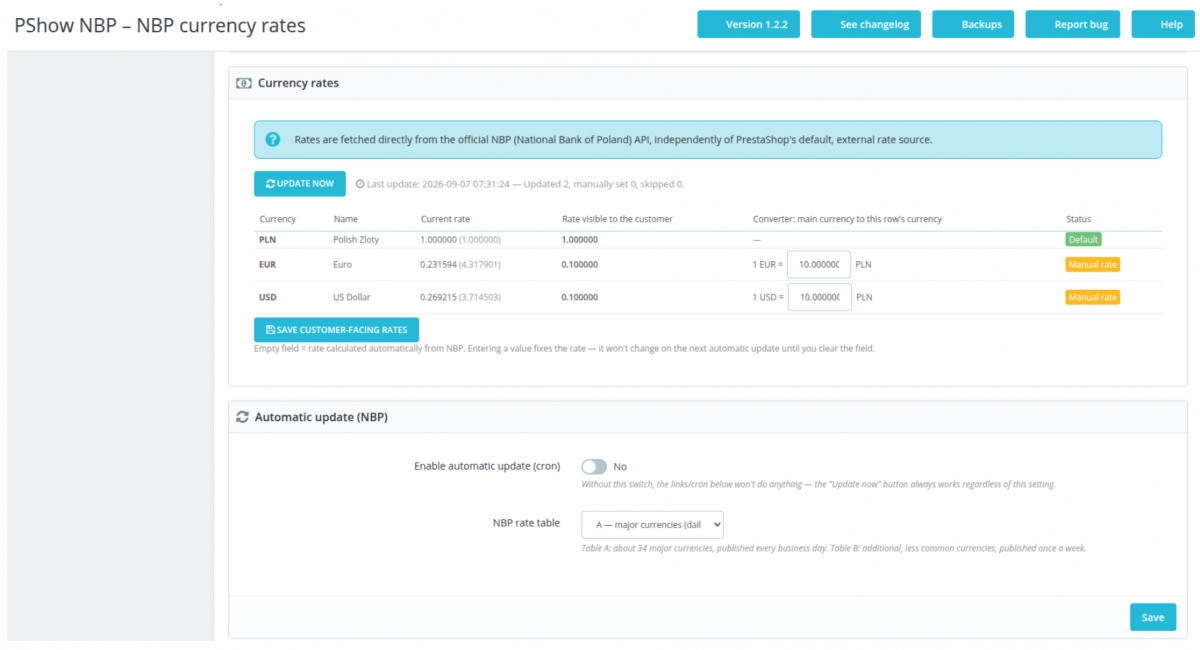
Task: Click Save customer-facing rates button
Action: [336, 330]
